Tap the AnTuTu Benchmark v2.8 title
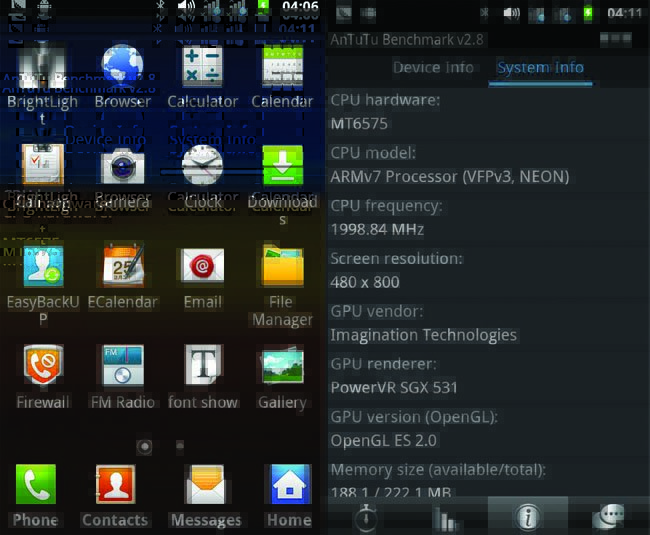The width and height of the screenshot is (650, 535). point(407,40)
